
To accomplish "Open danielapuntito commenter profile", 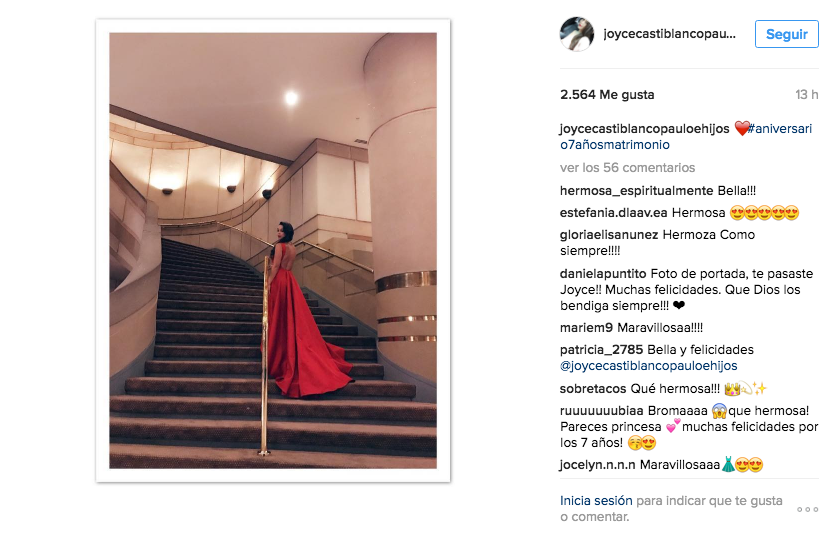I will coord(603,274).
